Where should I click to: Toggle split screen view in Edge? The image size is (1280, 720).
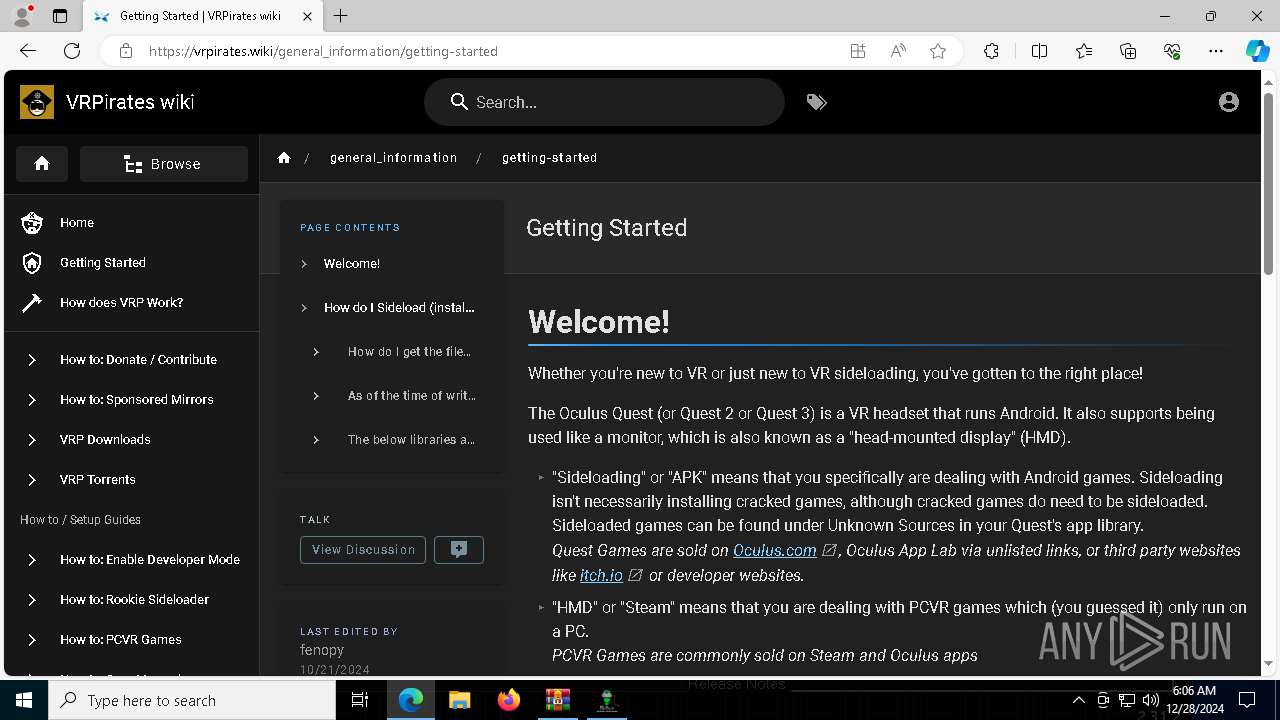tap(1039, 51)
